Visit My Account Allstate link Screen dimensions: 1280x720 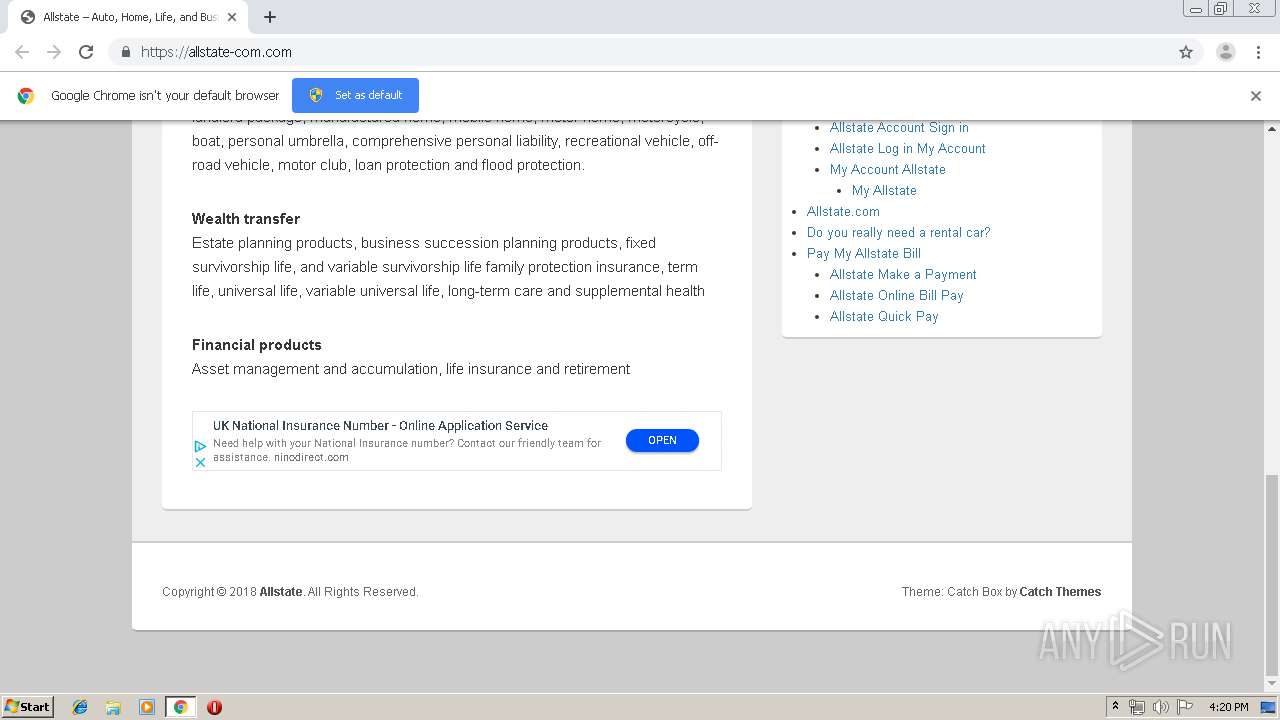pyautogui.click(x=888, y=169)
